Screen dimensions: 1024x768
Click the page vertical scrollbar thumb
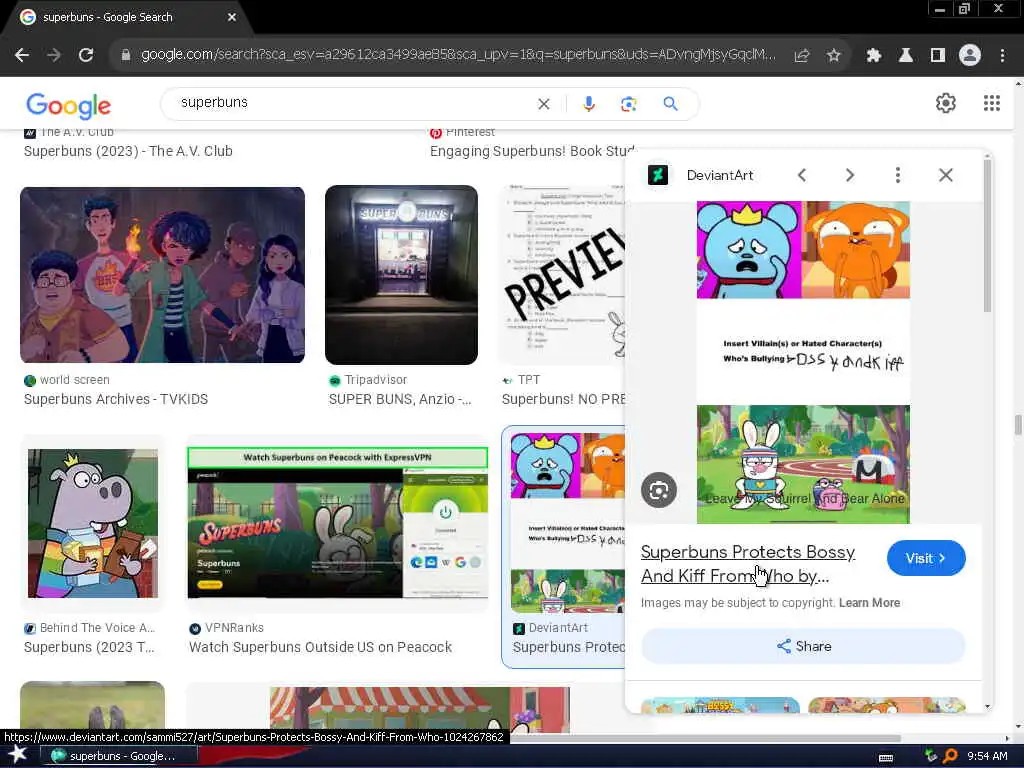(1017, 424)
